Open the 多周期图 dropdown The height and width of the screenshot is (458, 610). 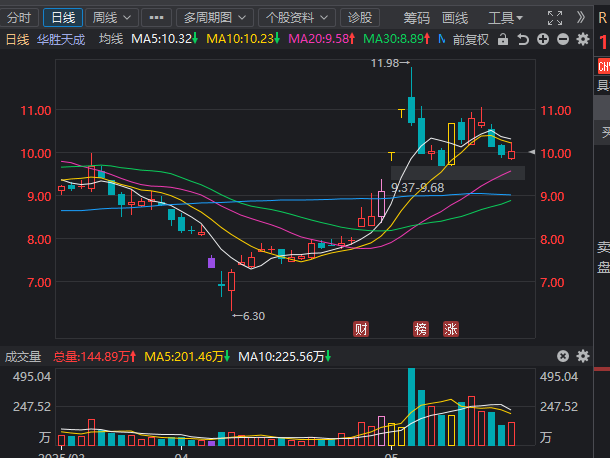point(214,17)
